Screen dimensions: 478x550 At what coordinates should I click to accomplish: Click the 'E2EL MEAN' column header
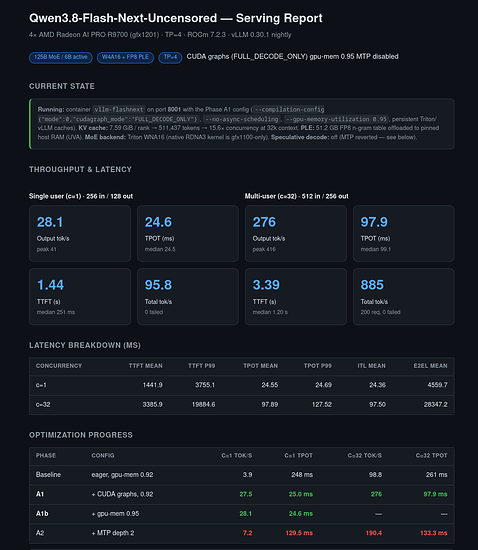[x=431, y=366]
